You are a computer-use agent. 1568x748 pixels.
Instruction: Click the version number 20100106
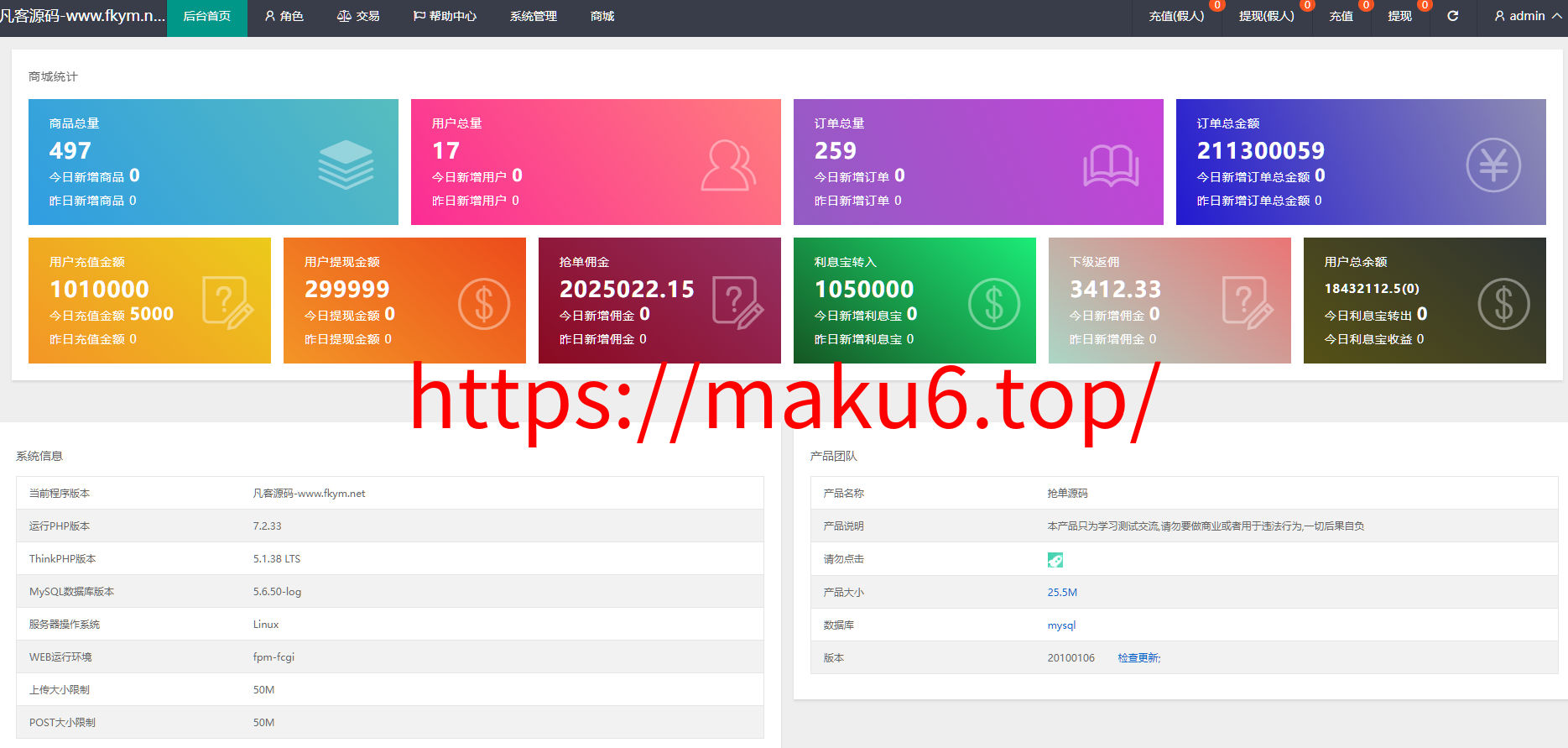(1071, 658)
